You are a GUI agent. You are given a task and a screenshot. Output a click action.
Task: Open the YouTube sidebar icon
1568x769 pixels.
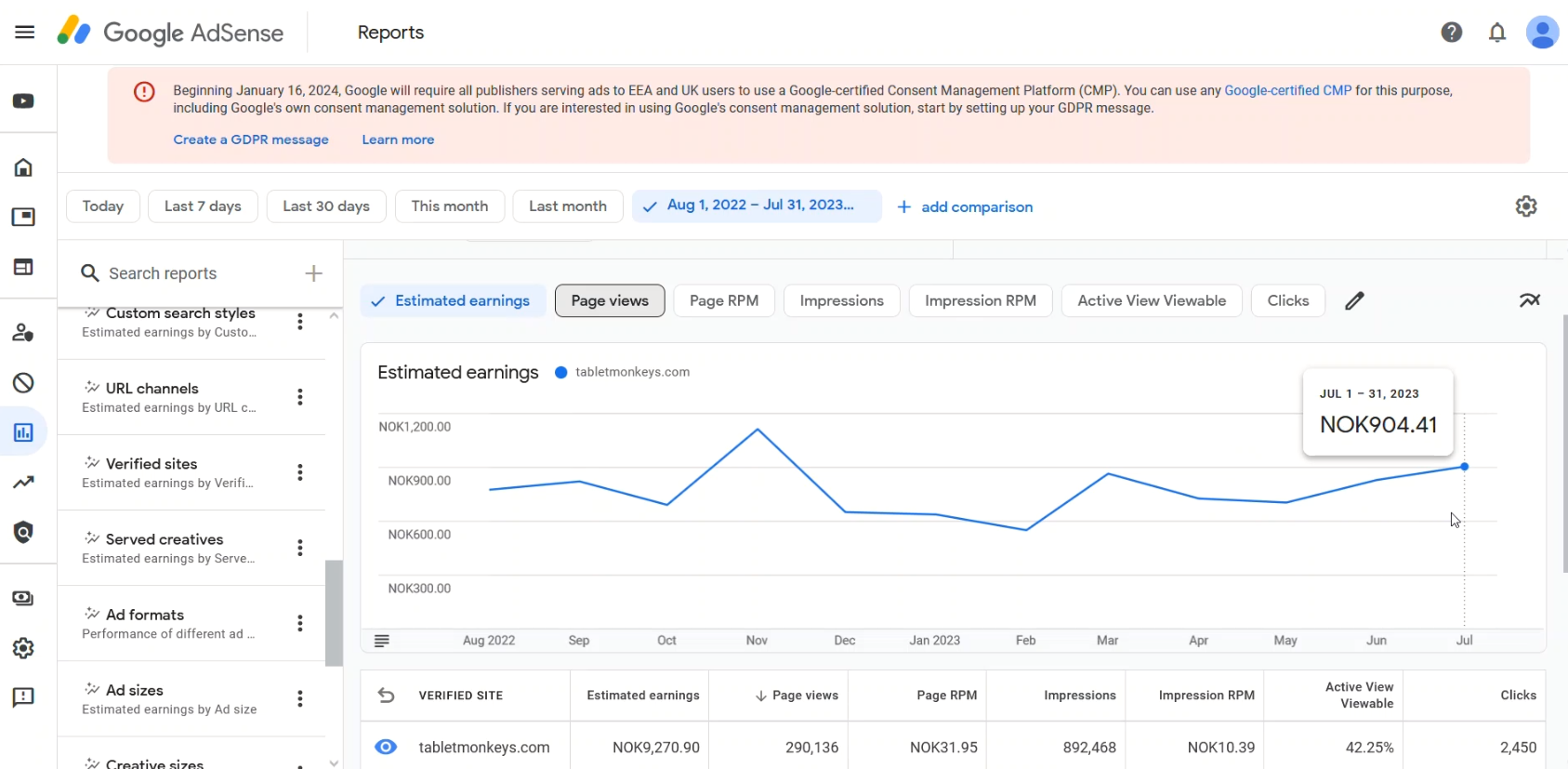coord(23,100)
